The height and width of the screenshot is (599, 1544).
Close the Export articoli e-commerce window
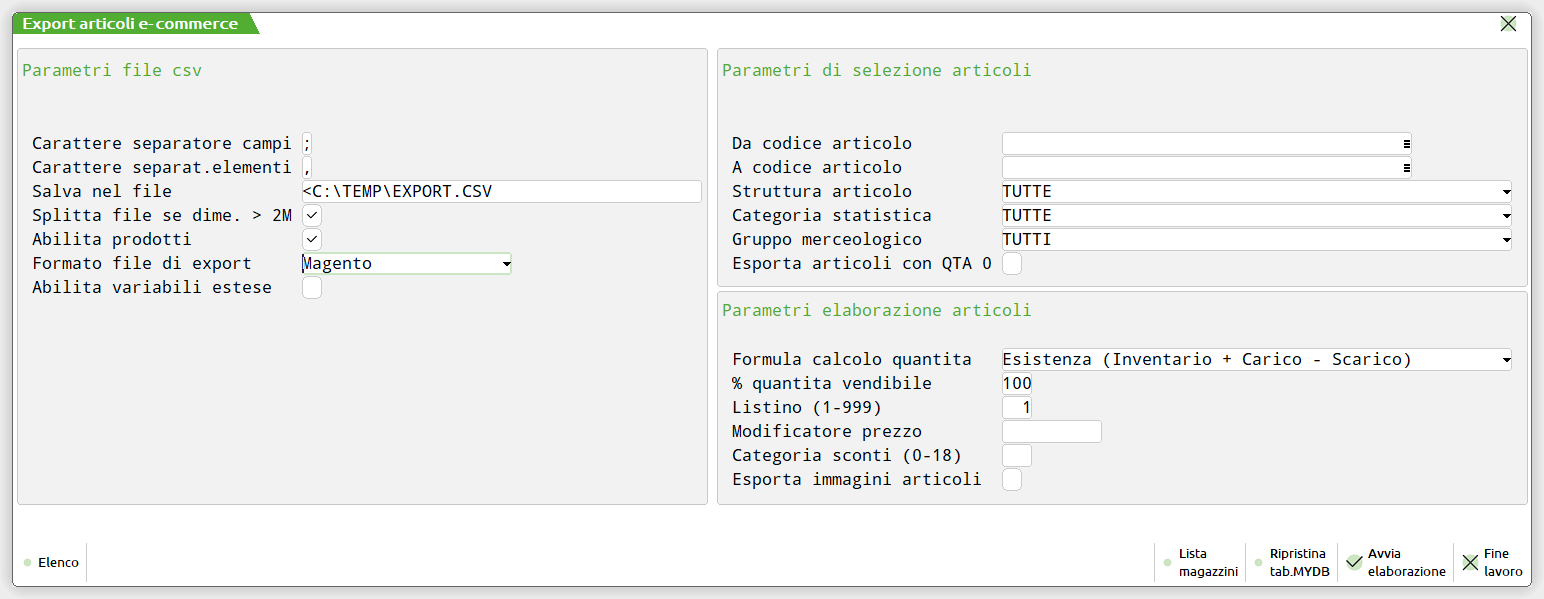coord(1508,24)
